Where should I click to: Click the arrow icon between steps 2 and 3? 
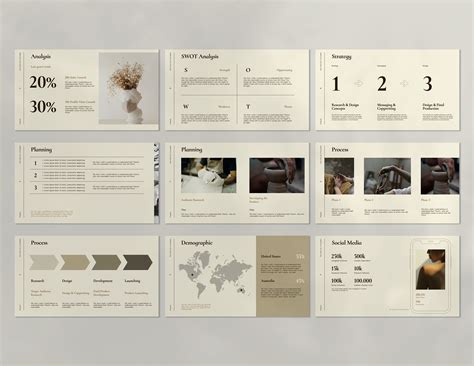click(404, 83)
